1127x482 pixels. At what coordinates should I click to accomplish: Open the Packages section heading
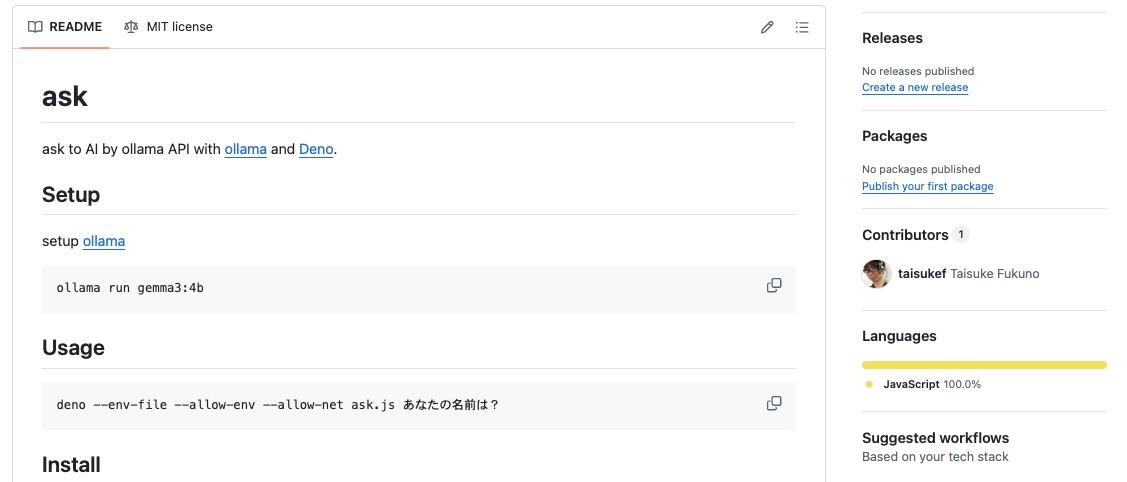(x=894, y=136)
